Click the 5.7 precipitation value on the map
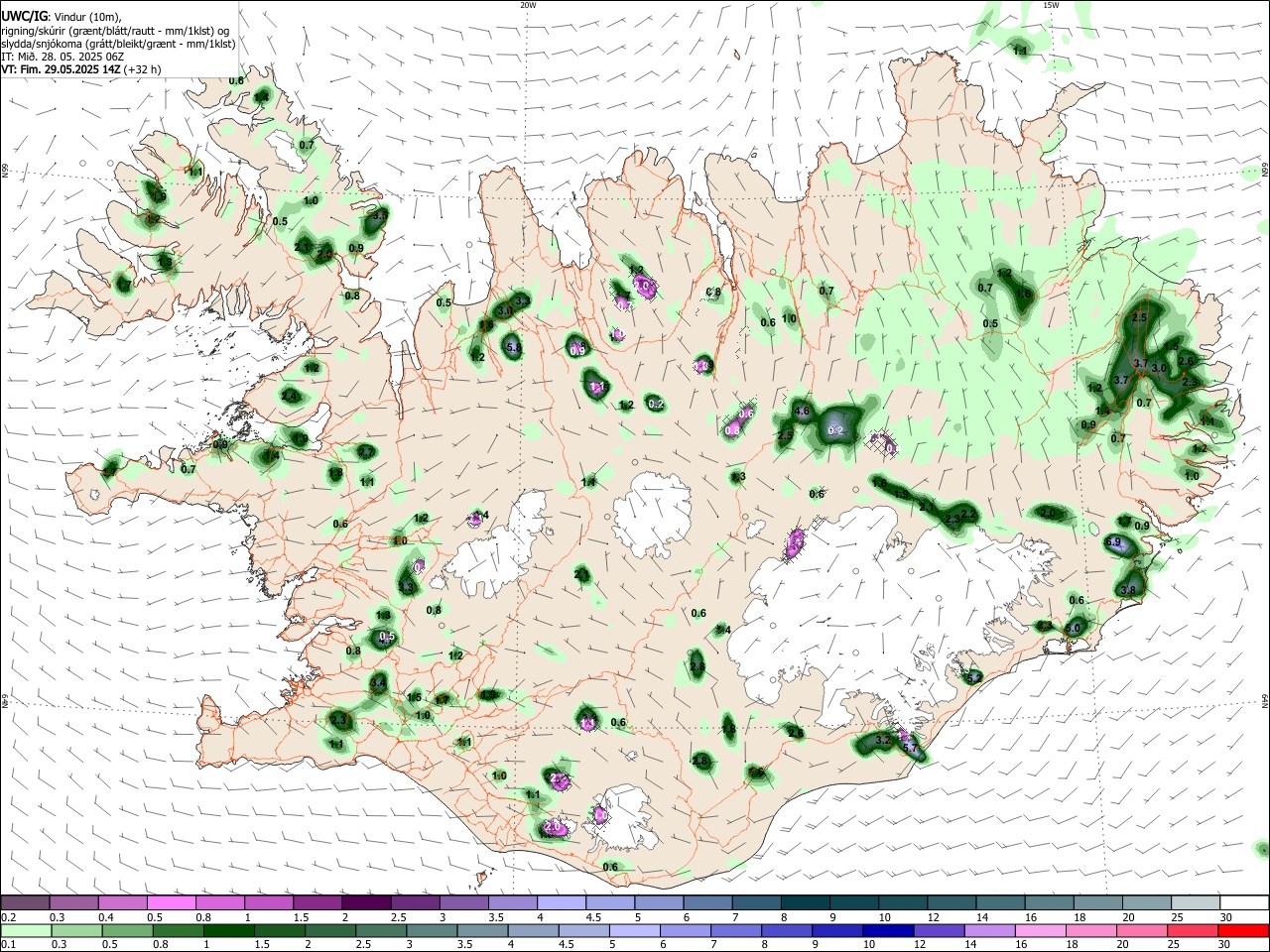The image size is (1270, 952). point(912,749)
